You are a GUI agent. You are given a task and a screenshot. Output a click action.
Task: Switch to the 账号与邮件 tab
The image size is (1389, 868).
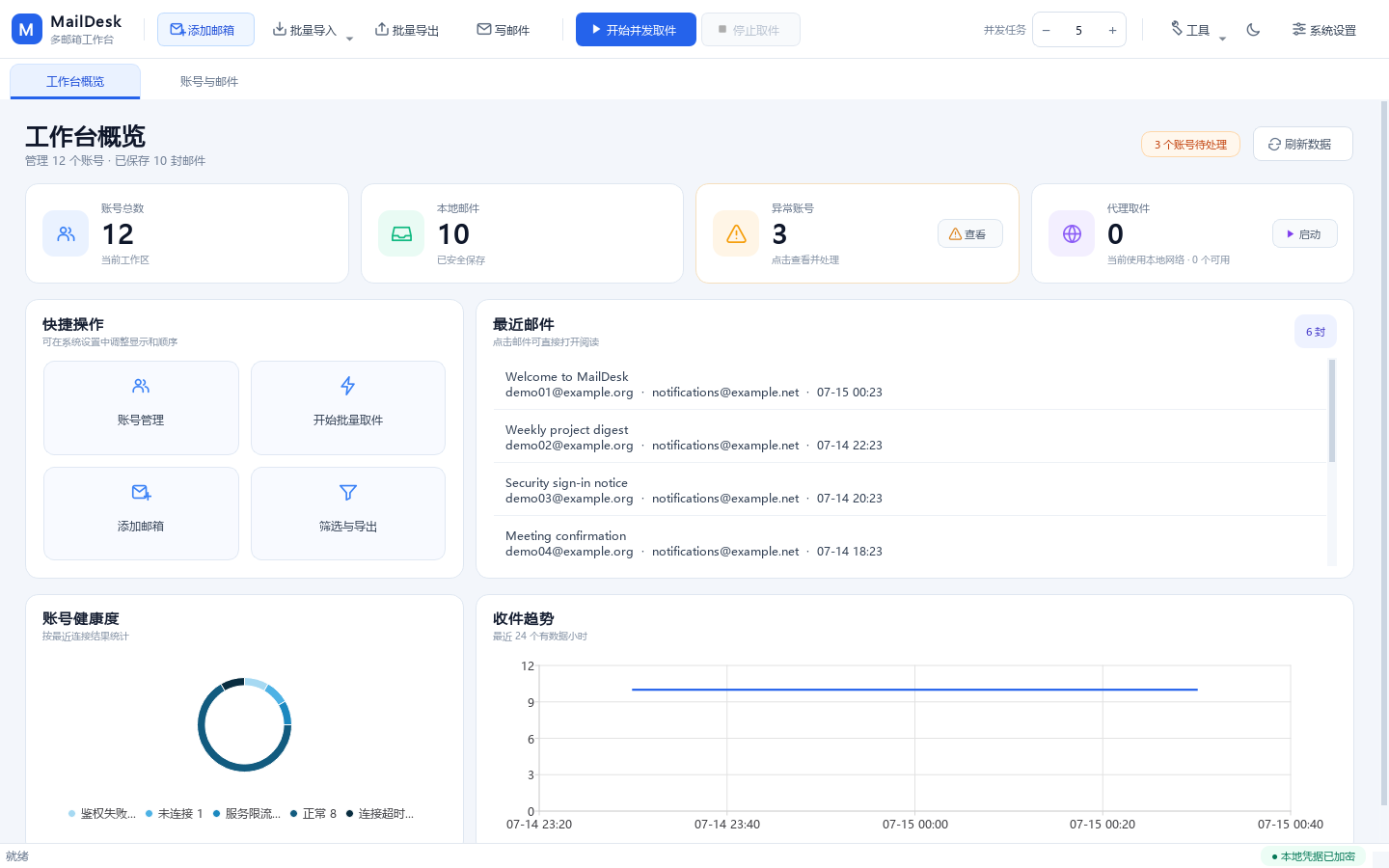[209, 82]
